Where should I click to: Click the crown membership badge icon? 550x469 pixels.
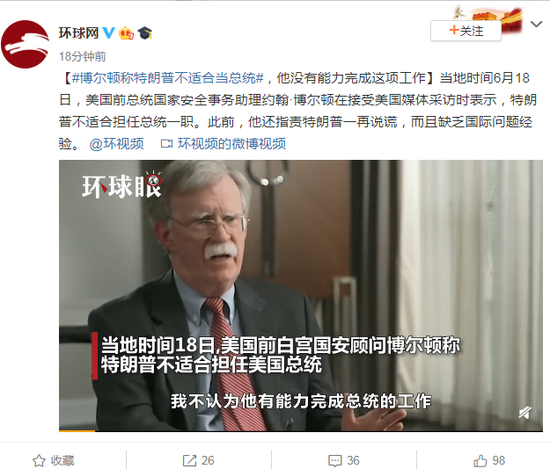point(126,33)
